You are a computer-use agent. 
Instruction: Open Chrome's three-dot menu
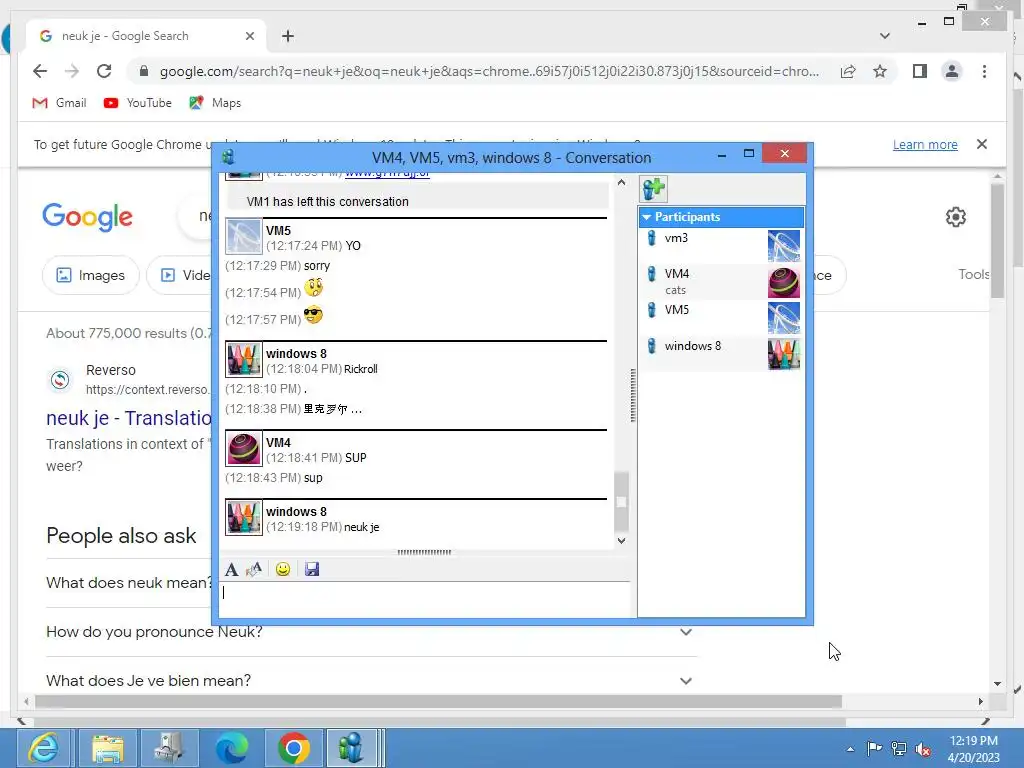(984, 71)
